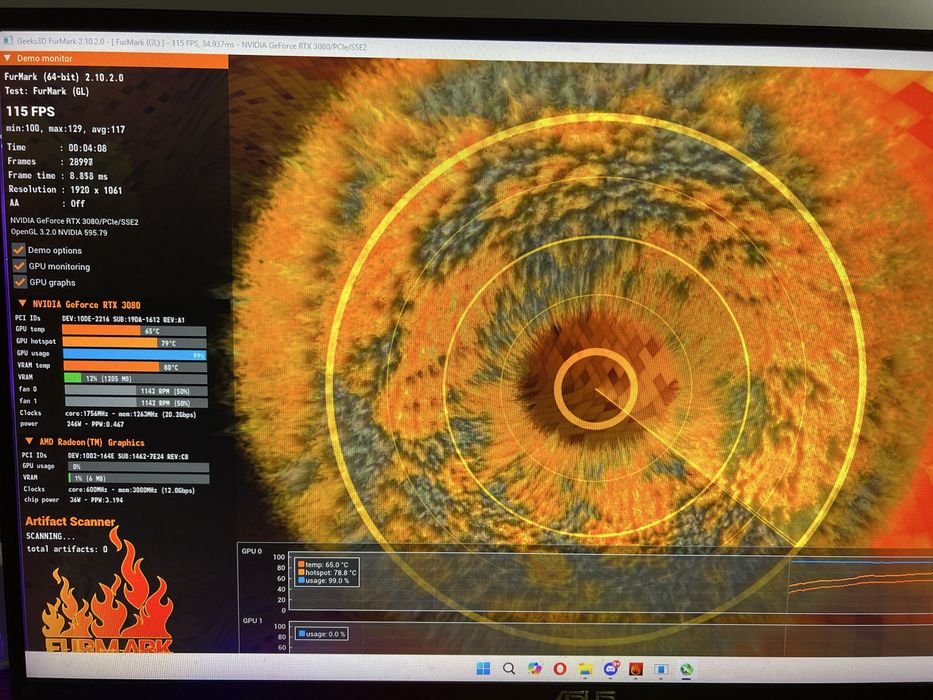Click the GPU 0 graph legend box
This screenshot has width=933, height=700.
pyautogui.click(x=327, y=572)
